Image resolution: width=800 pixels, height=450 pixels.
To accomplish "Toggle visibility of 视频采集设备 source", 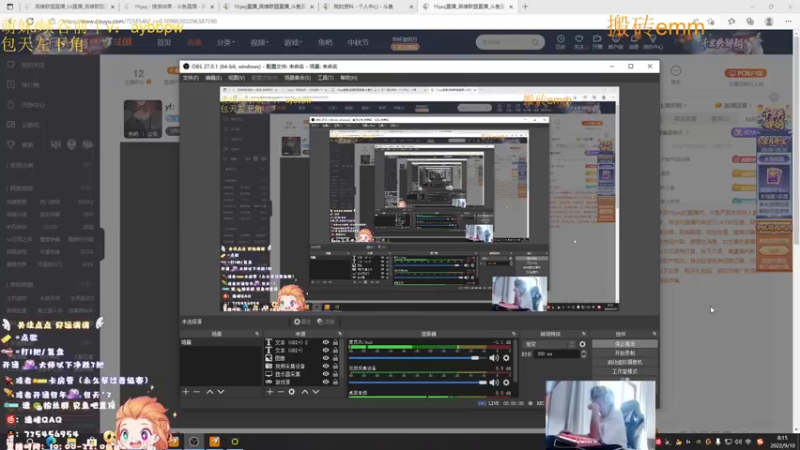I will point(326,366).
